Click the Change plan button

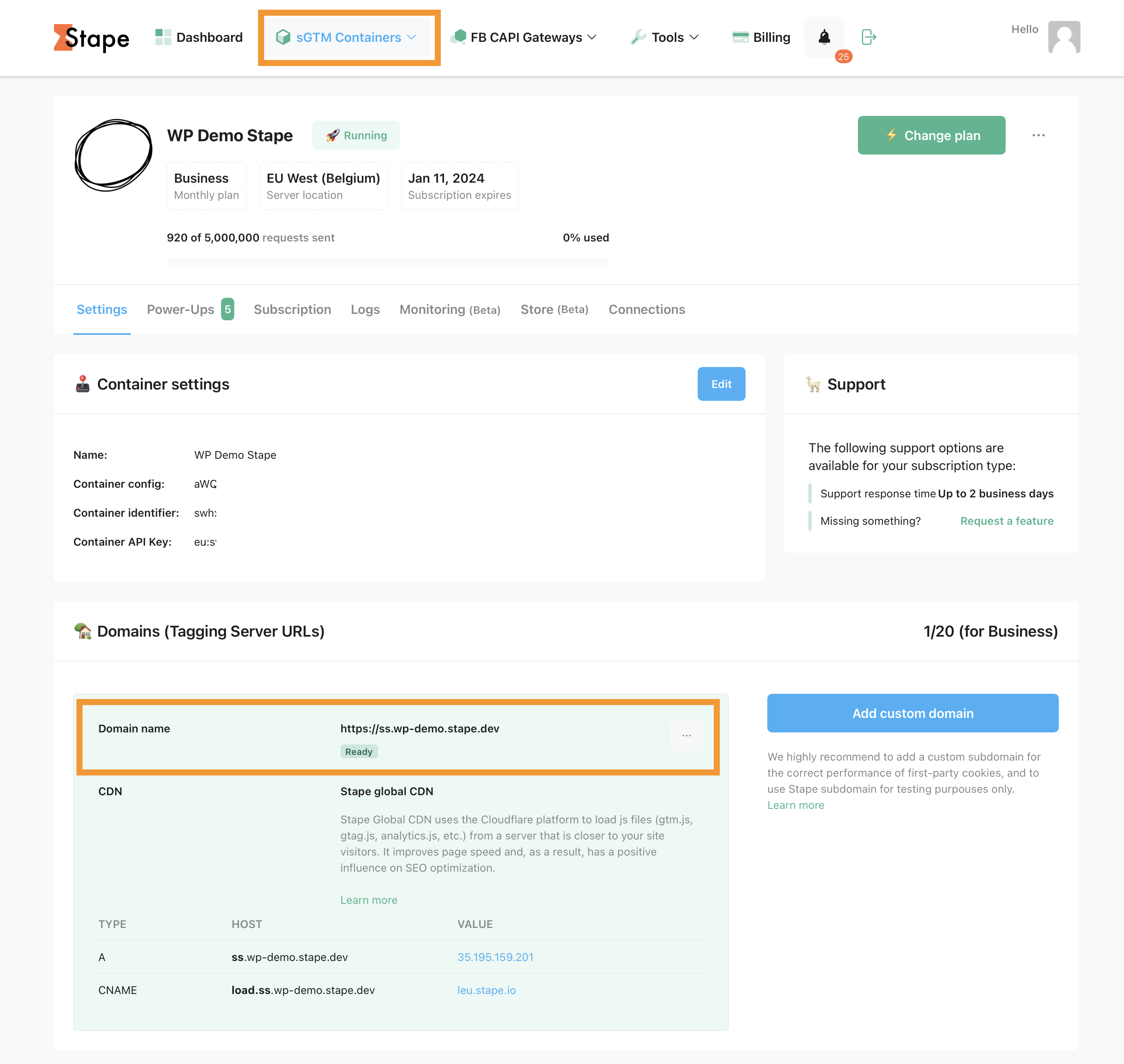931,136
